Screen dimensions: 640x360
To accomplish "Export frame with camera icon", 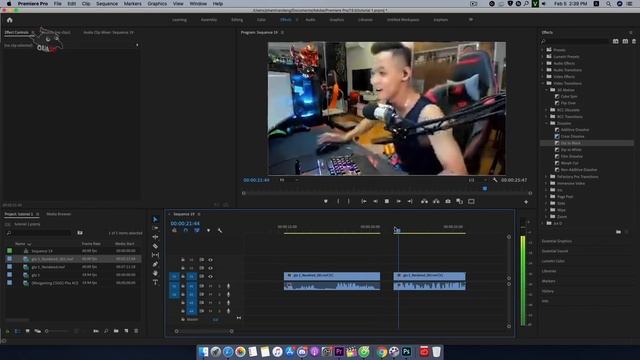I will click(448, 201).
